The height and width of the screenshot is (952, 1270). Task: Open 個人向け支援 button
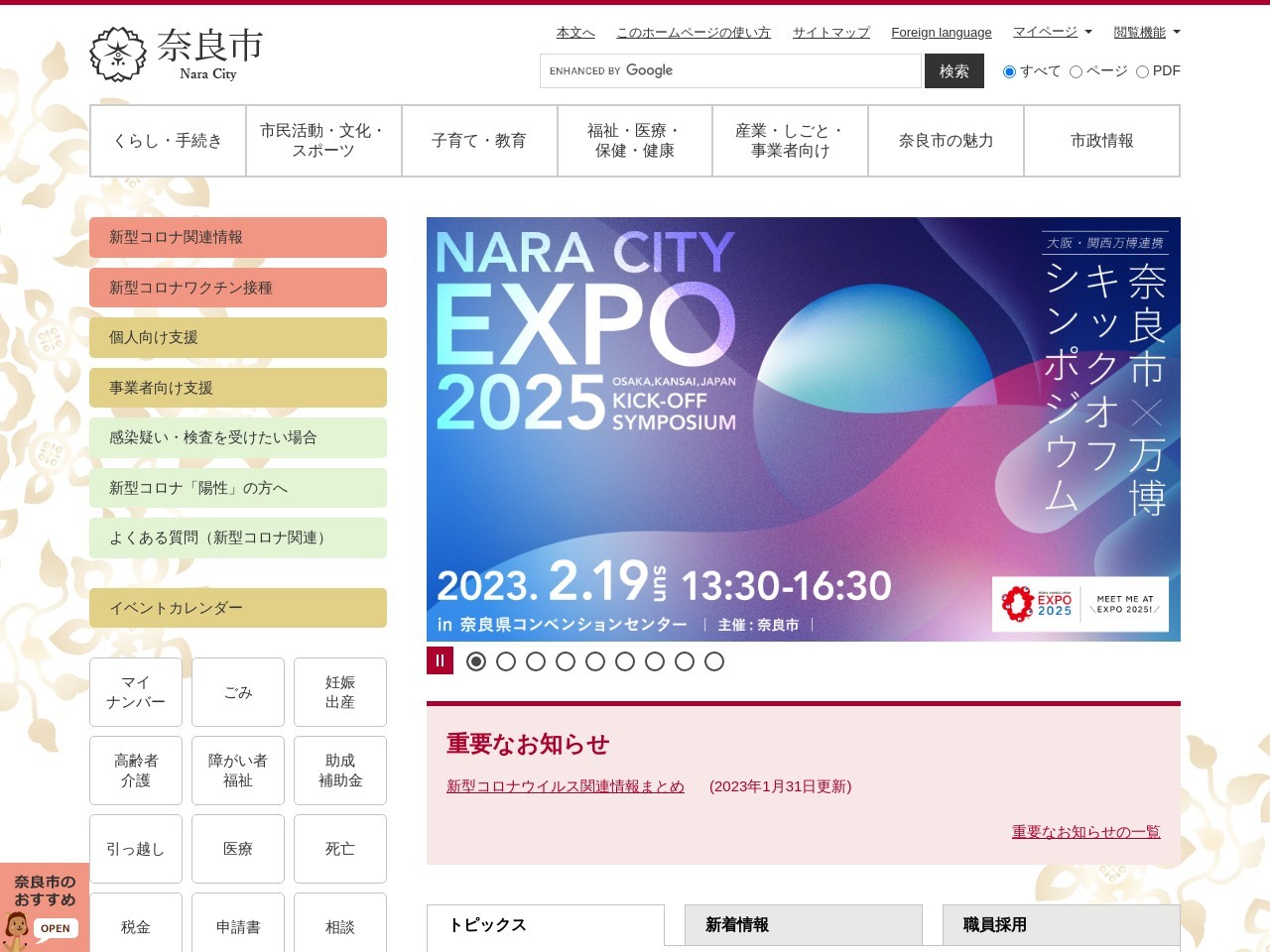tap(238, 337)
